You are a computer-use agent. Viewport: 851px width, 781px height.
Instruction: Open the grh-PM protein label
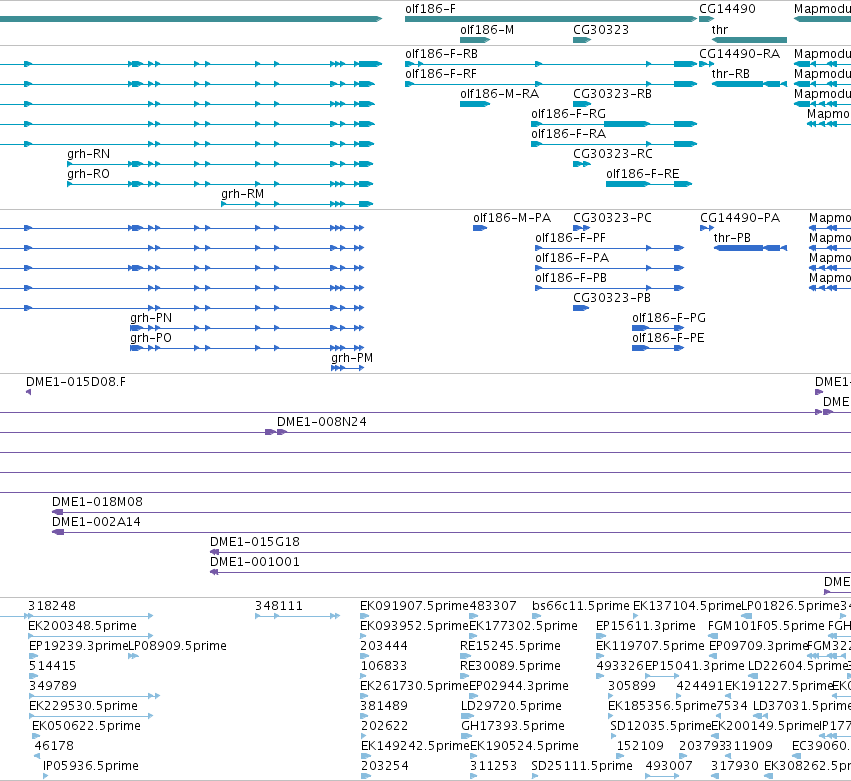coord(352,358)
